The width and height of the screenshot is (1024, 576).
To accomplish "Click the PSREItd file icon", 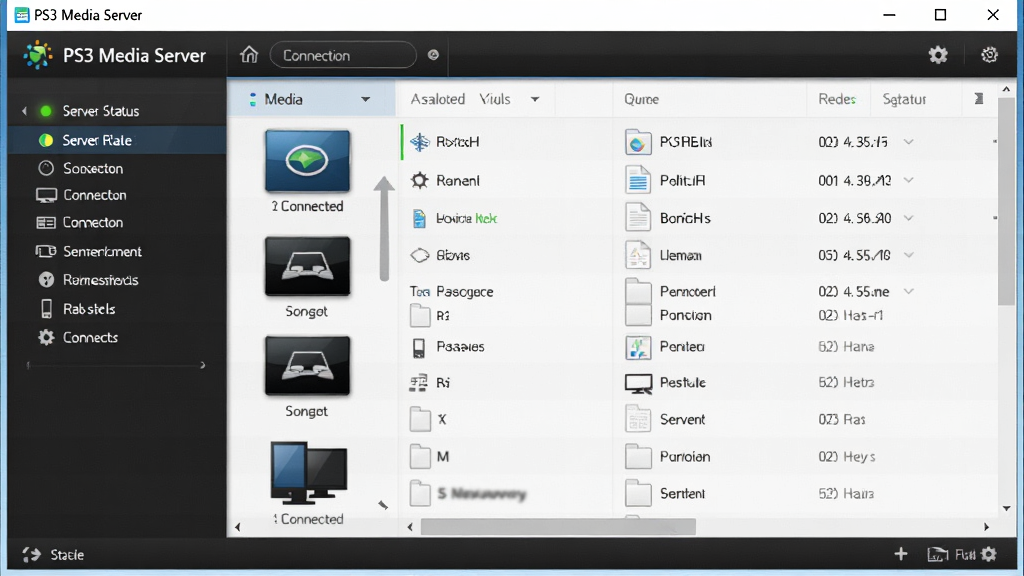I will tap(637, 142).
